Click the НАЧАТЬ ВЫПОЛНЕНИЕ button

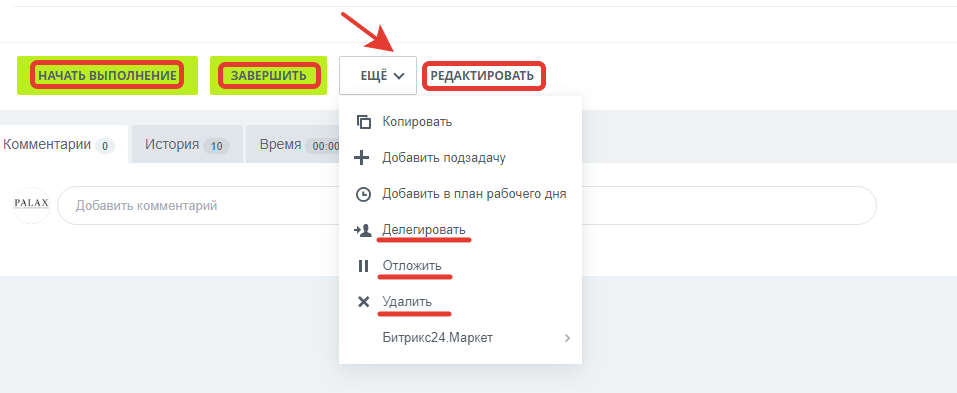(107, 76)
